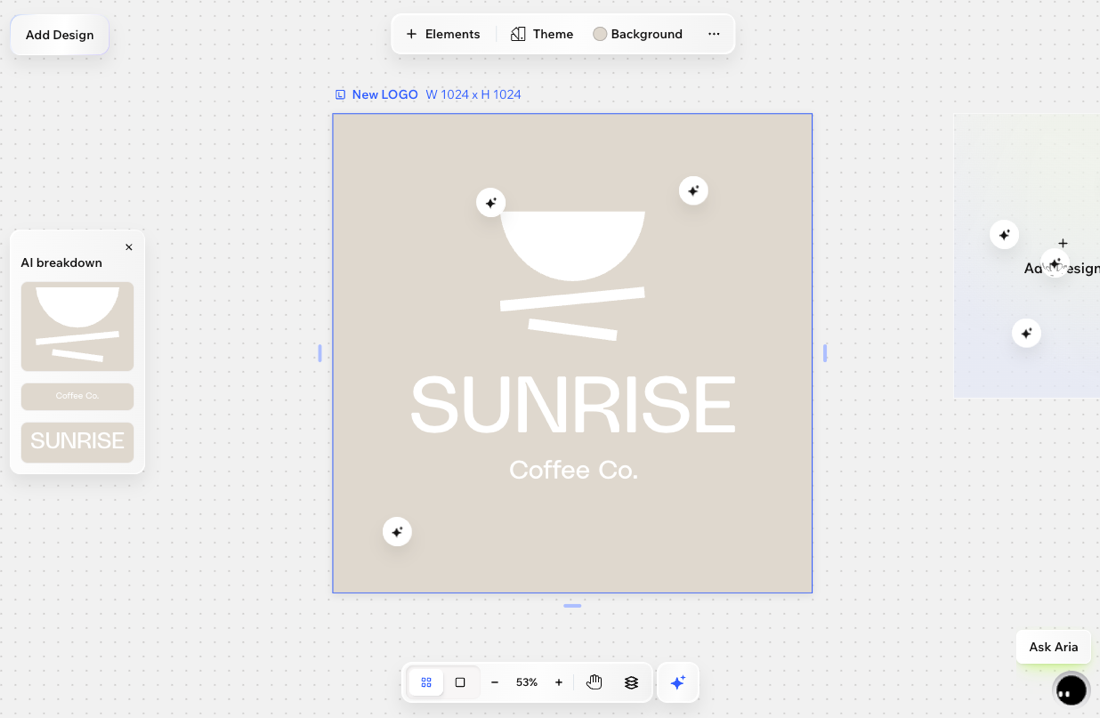Open the Ask Aria assistant
This screenshot has width=1100, height=718.
tap(1053, 647)
